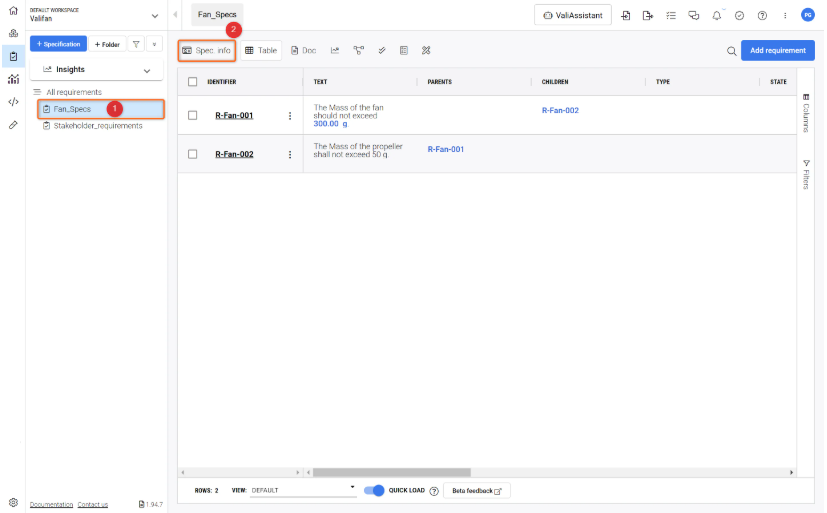Open the requirements clipboard icon in left rail
The height and width of the screenshot is (513, 827).
(x=13, y=56)
